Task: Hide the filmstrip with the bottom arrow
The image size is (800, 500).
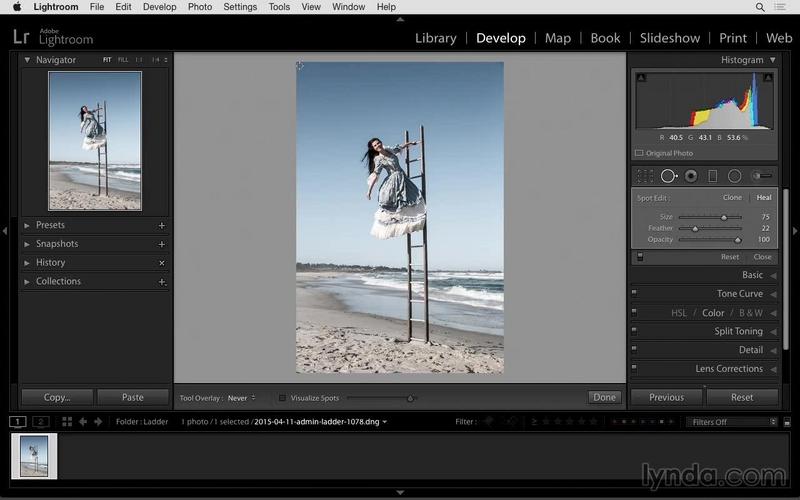Action: 400,493
